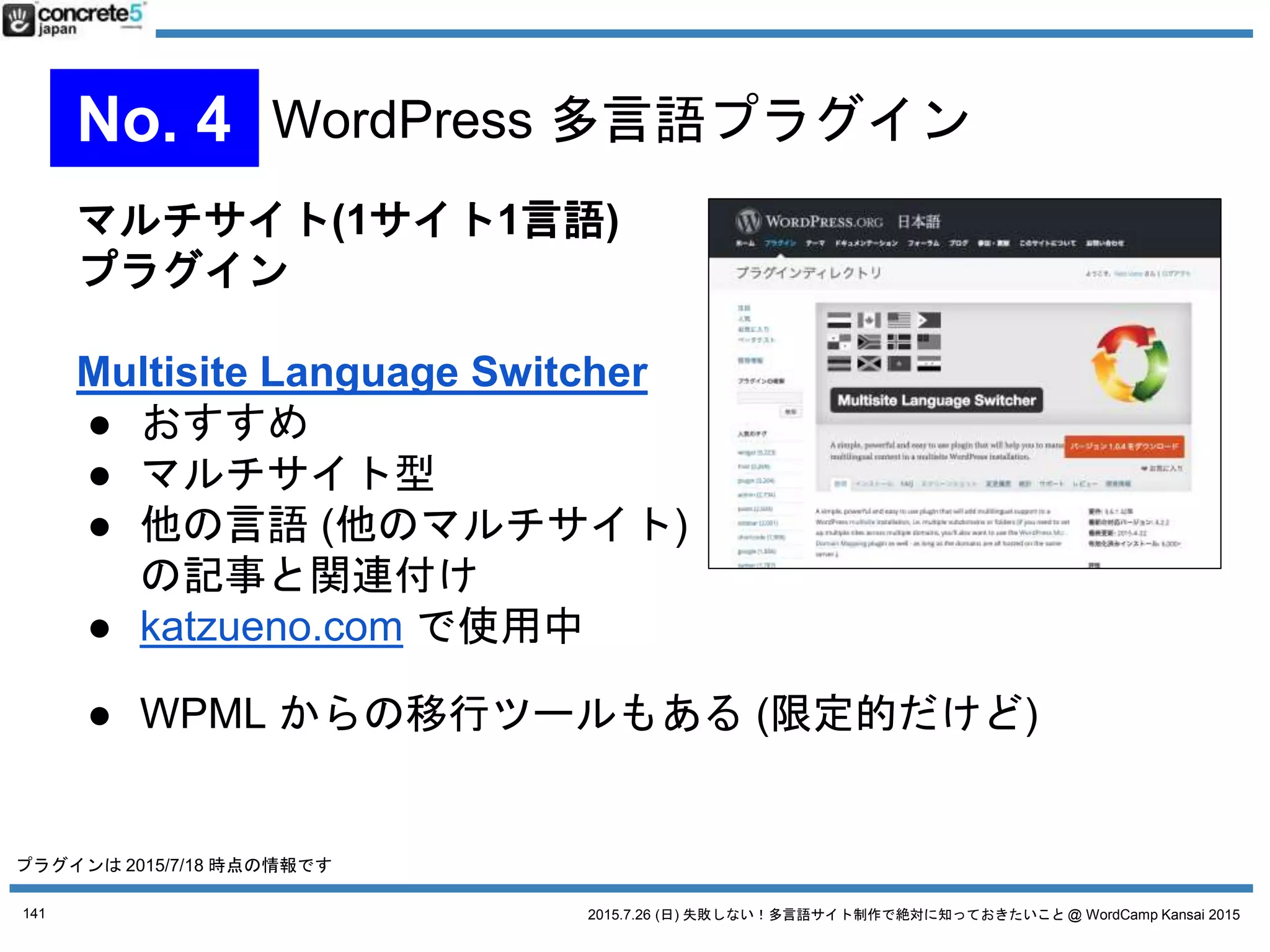Click the No. 4 blue badge

(154, 118)
